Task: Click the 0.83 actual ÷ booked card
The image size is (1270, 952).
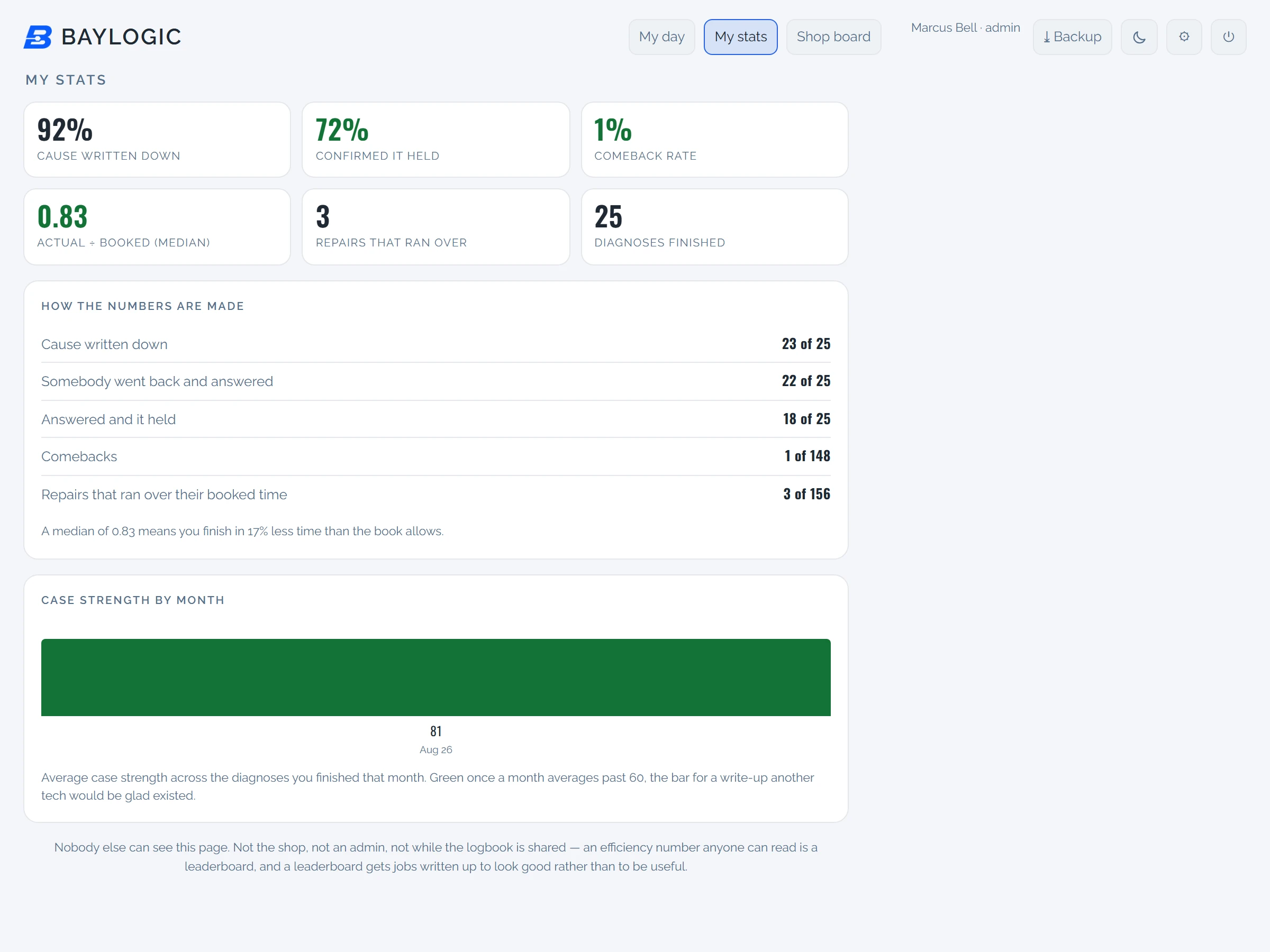Action: coord(157,227)
